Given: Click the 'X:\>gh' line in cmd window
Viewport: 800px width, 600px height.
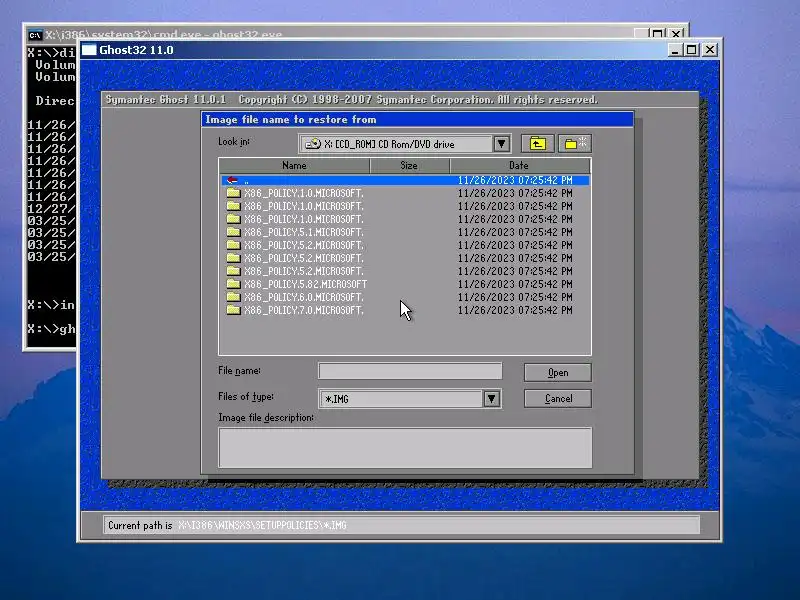Looking at the screenshot, I should click(51, 329).
